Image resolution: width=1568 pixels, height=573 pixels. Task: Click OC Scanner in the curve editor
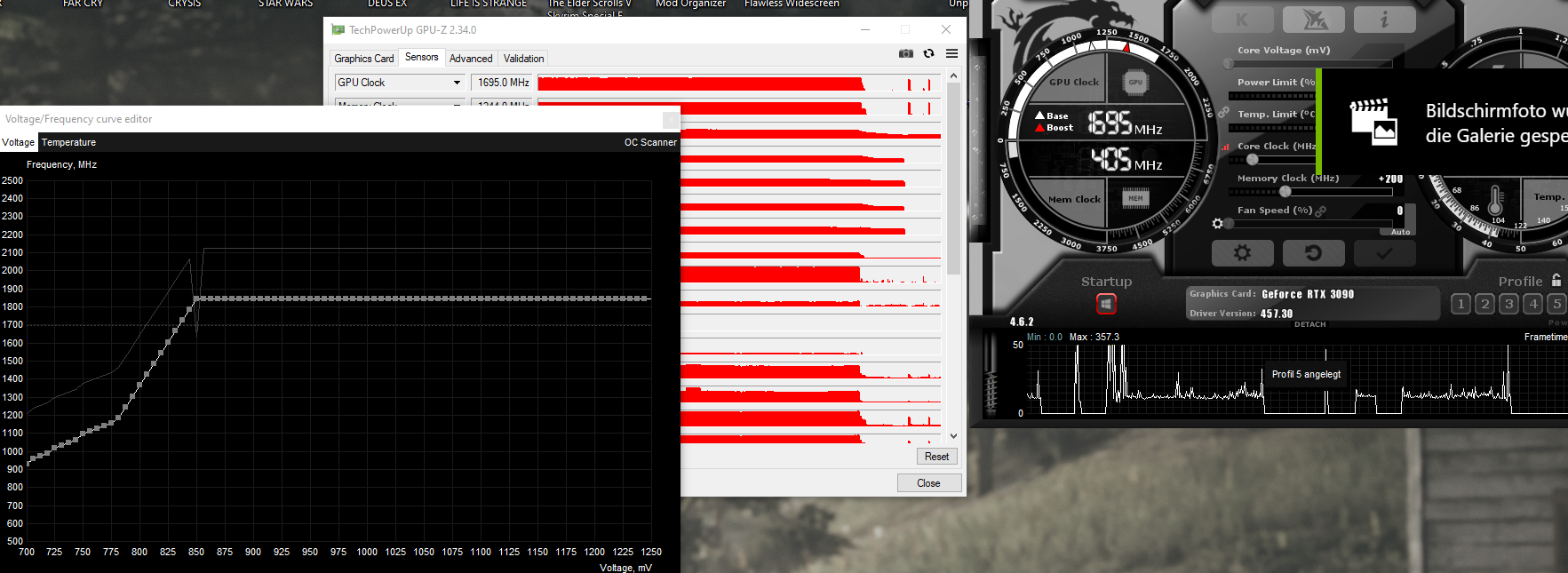(x=650, y=142)
